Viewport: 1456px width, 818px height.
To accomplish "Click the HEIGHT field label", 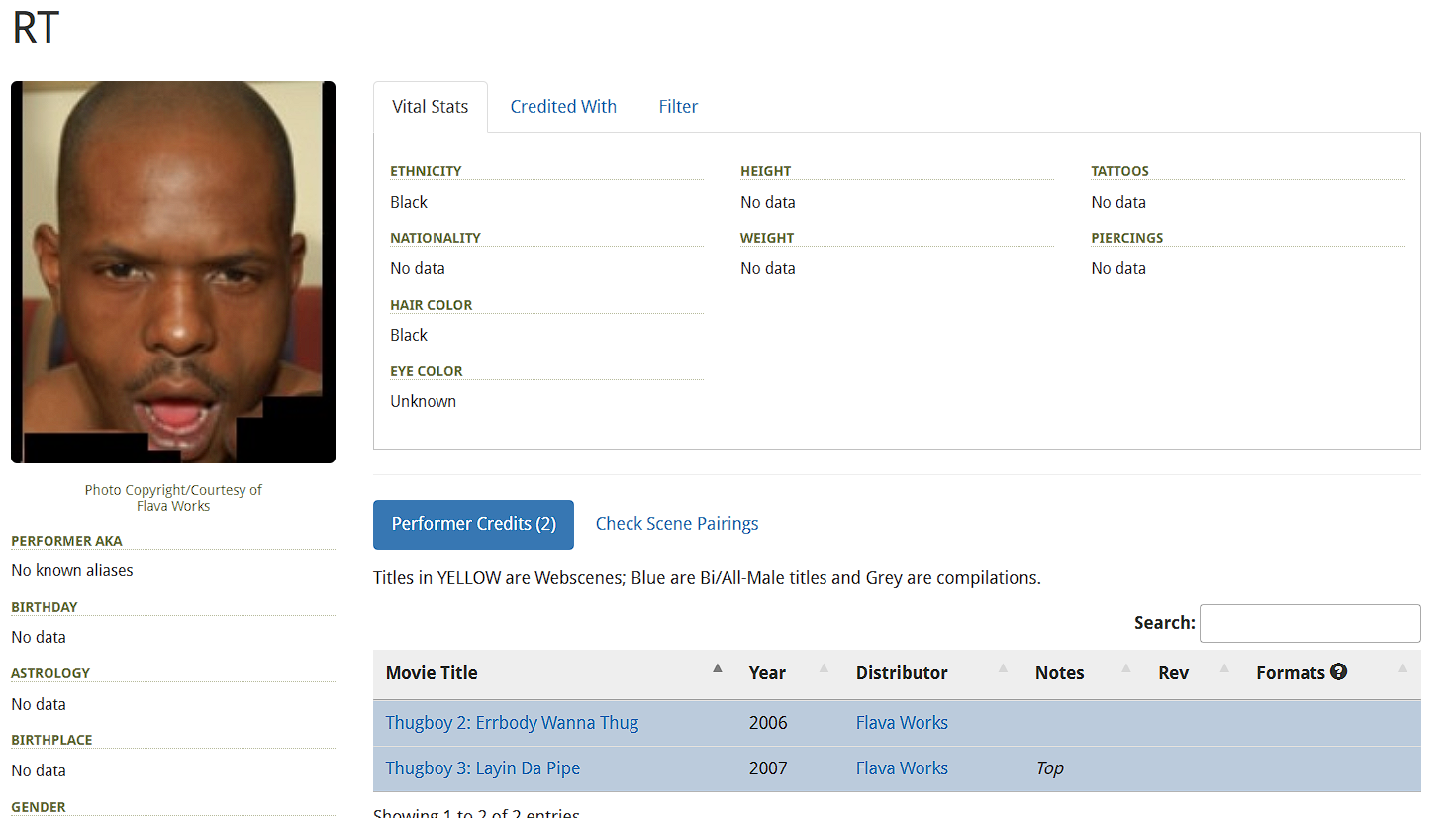I will click(x=766, y=171).
